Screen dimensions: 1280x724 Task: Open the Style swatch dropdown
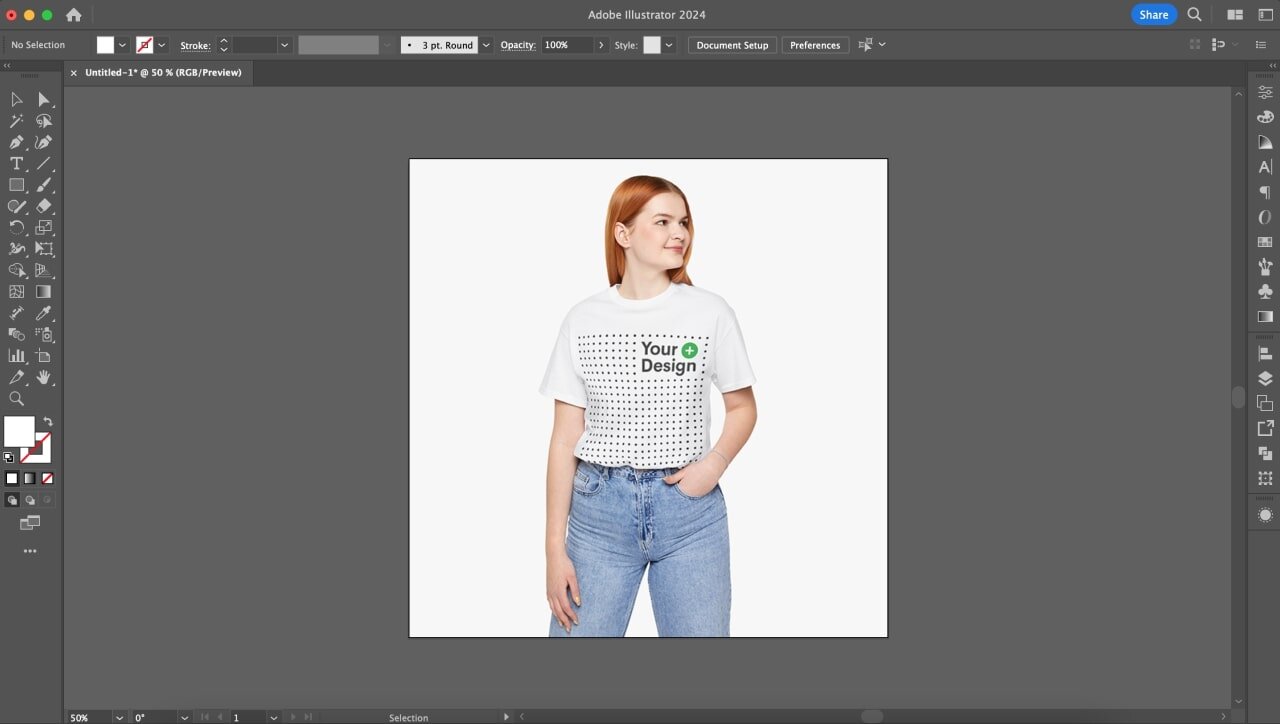tap(669, 45)
